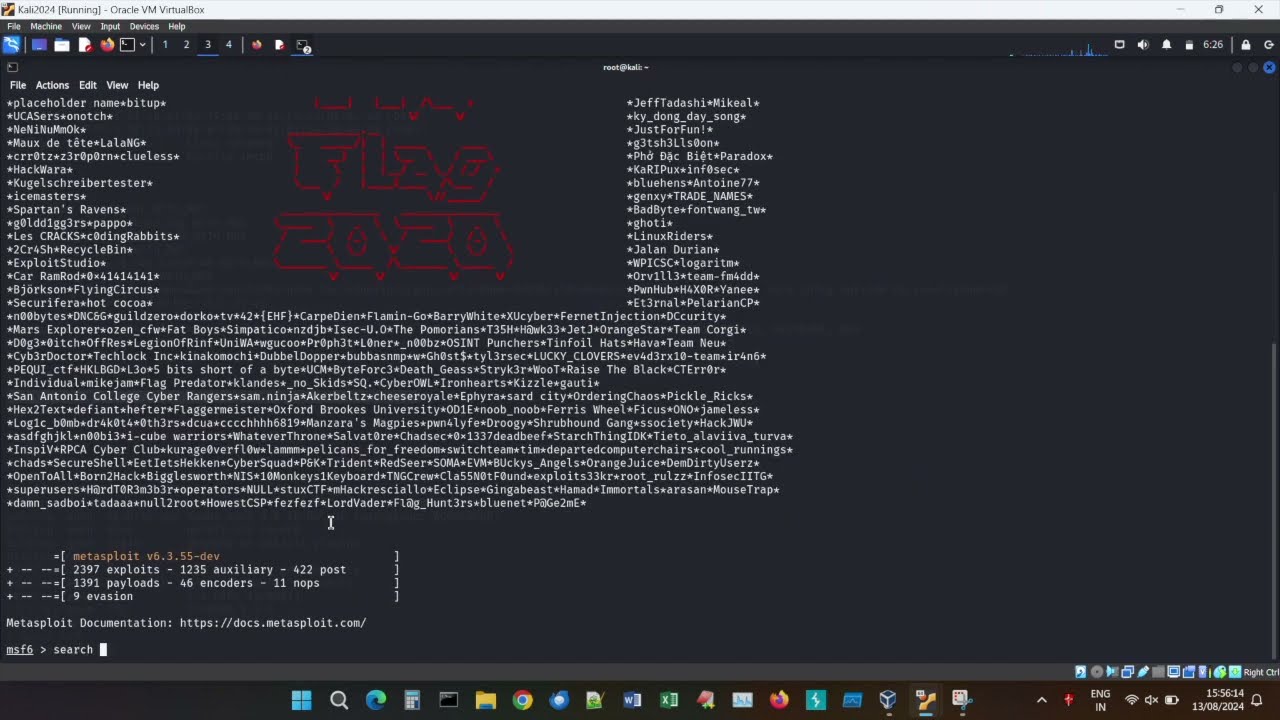Open VirtualBox Machine menu
This screenshot has height=720, width=1280.
pyautogui.click(x=46, y=26)
